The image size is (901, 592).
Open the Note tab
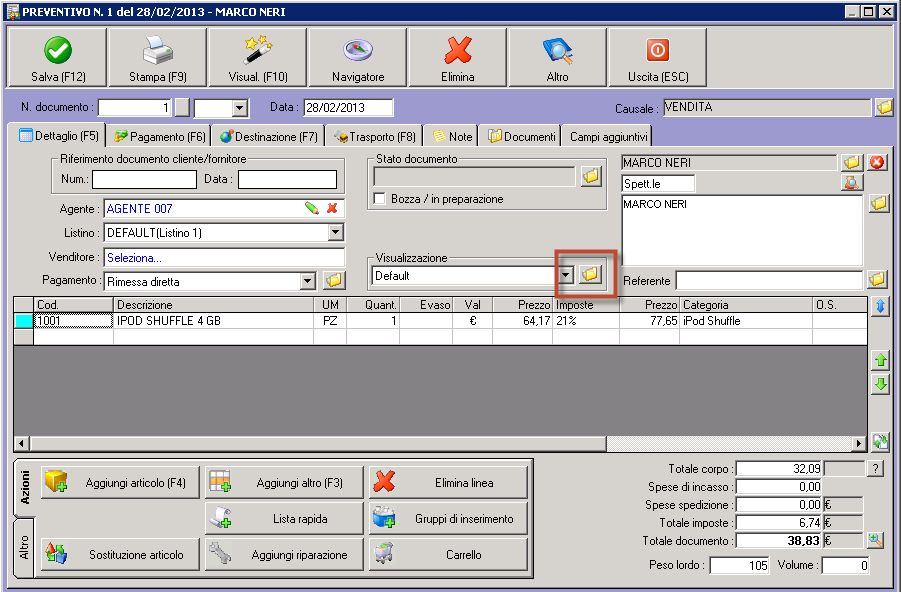452,137
